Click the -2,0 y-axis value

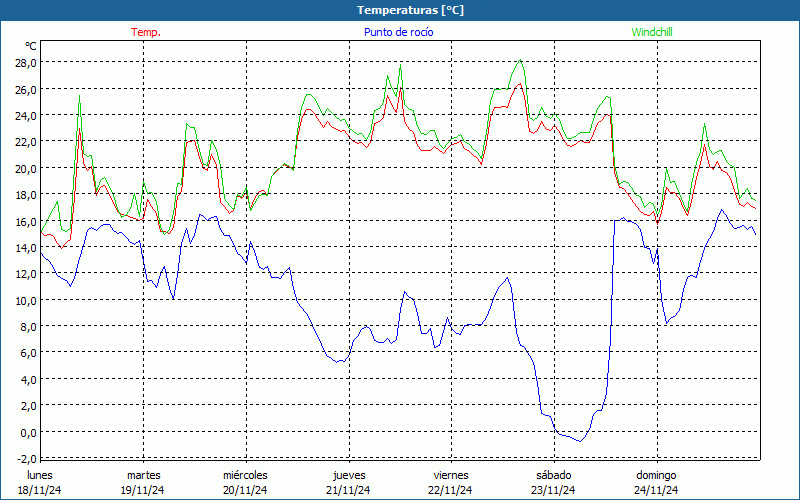point(27,458)
